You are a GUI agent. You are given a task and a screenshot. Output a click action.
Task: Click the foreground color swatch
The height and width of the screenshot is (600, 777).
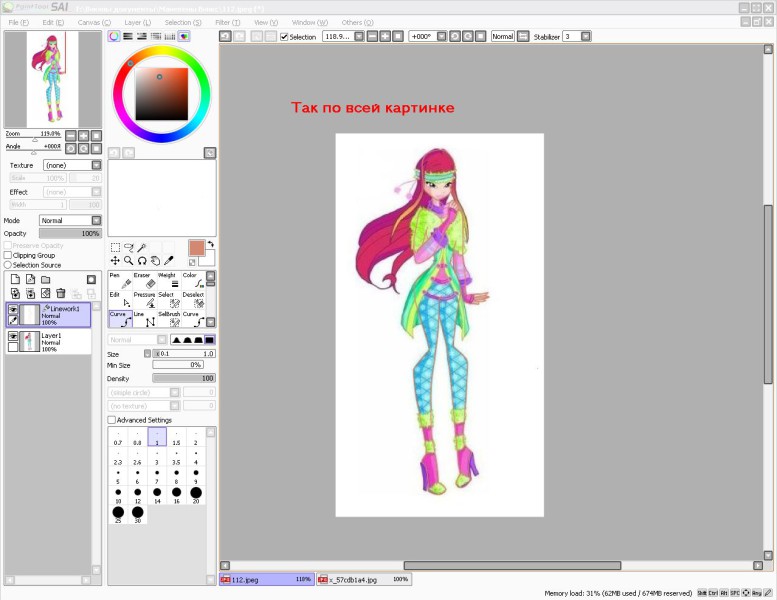196,248
